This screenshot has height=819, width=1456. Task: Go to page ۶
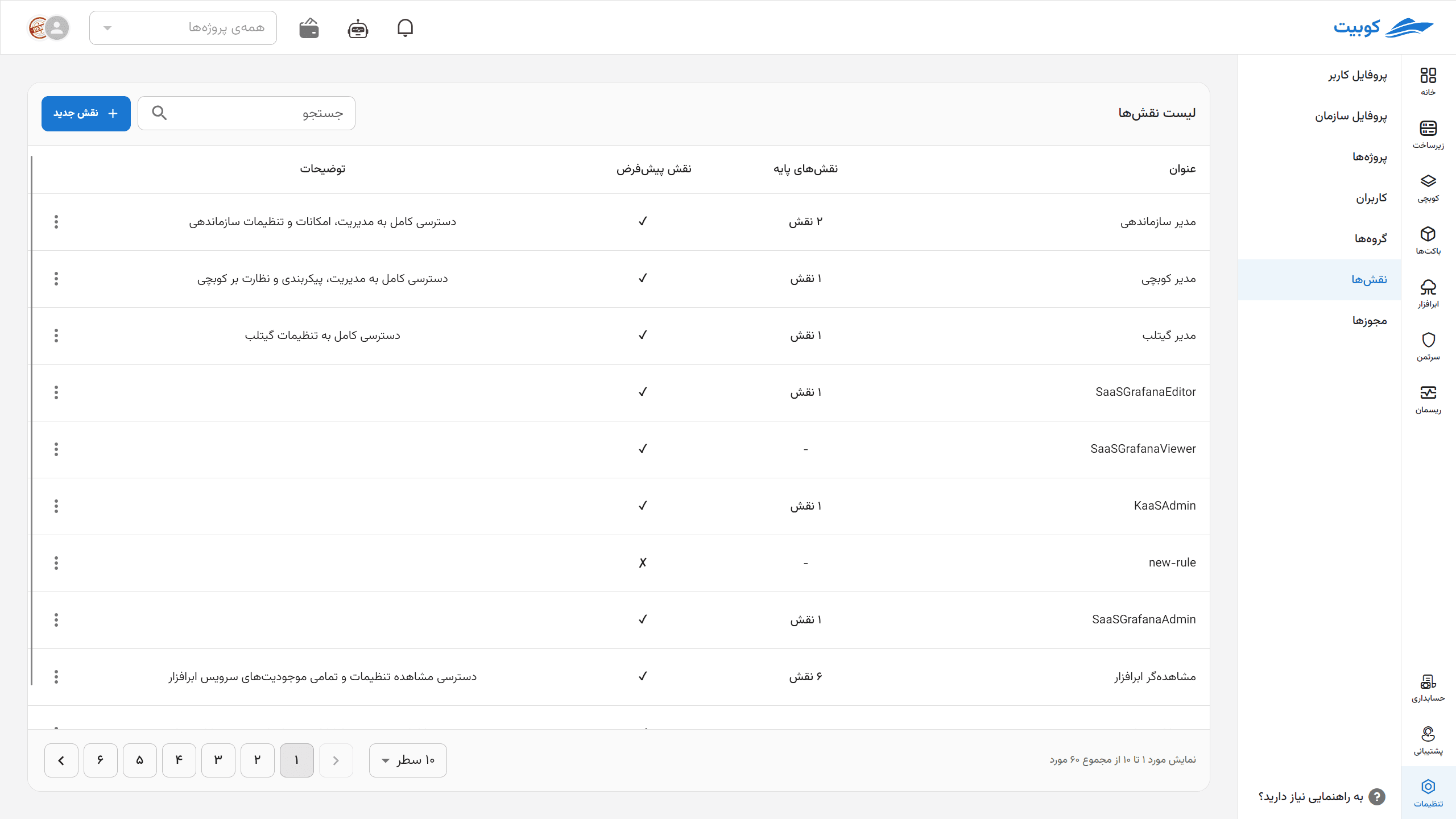tap(101, 760)
